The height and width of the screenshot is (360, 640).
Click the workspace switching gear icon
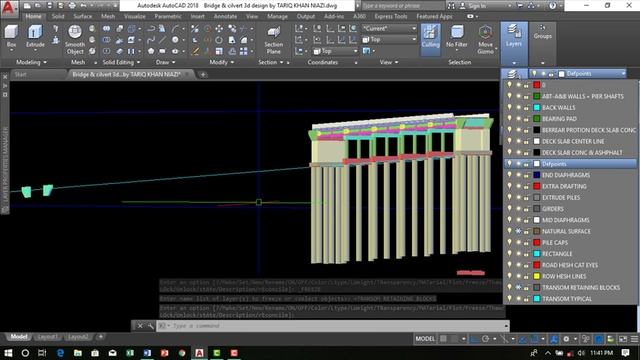[x=566, y=339]
